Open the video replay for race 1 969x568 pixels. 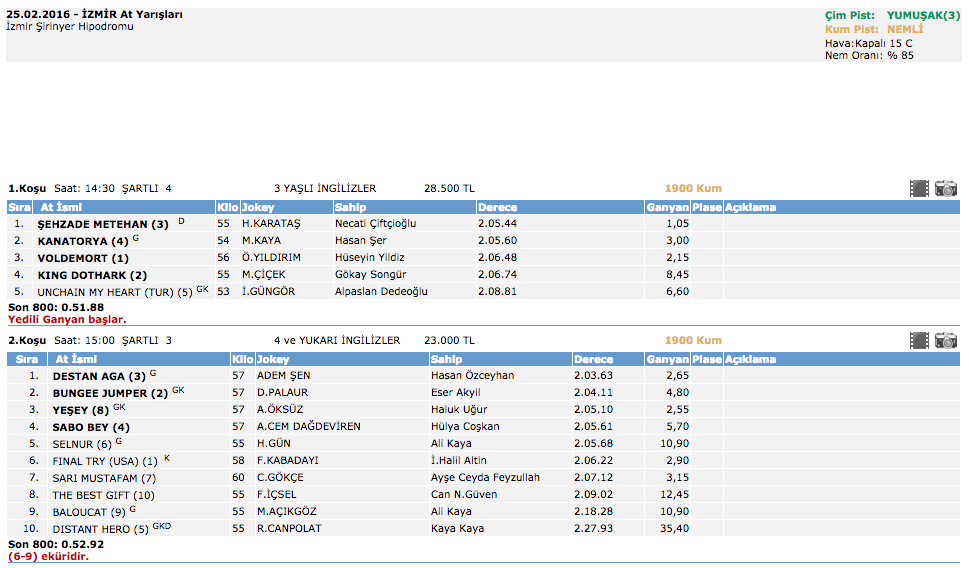point(919,188)
